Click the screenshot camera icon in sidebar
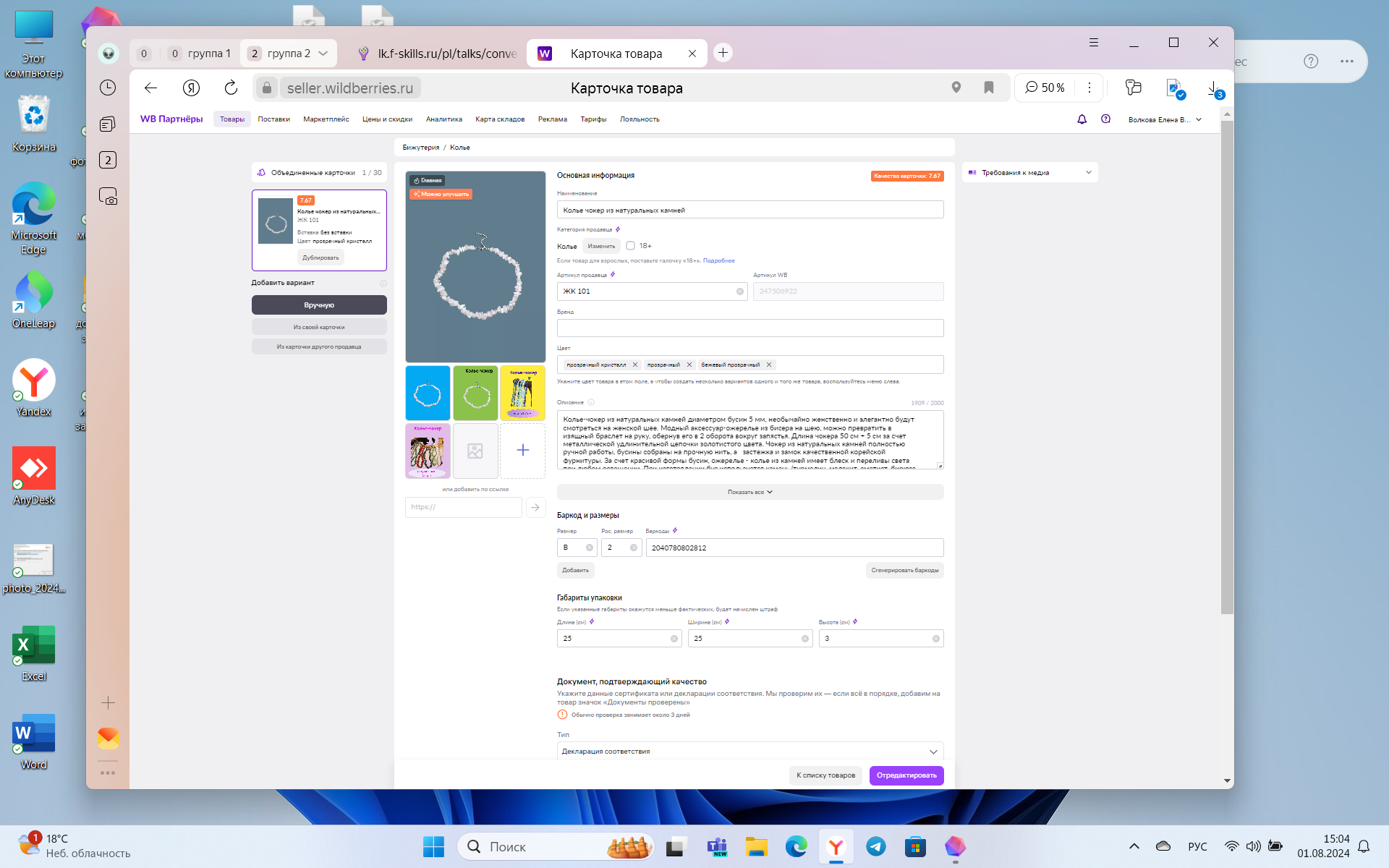This screenshot has width=1389, height=868. pyautogui.click(x=108, y=196)
